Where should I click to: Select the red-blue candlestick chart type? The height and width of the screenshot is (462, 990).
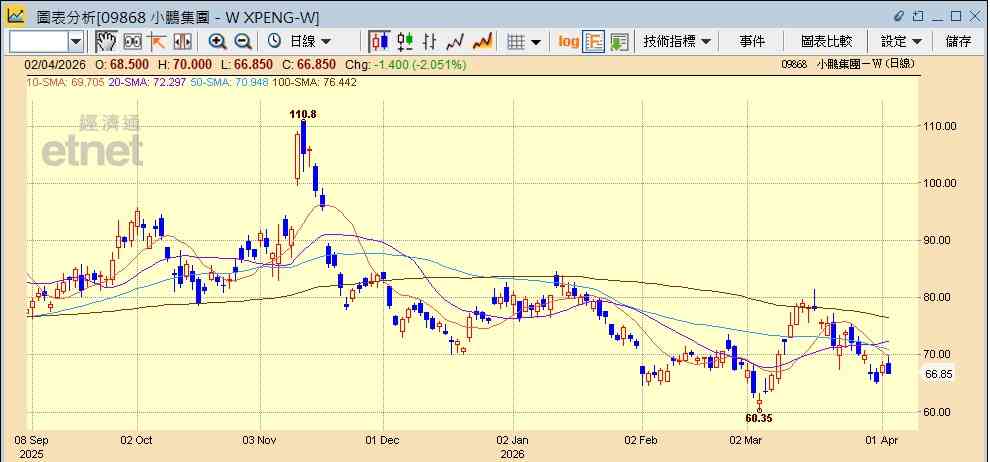(x=379, y=42)
